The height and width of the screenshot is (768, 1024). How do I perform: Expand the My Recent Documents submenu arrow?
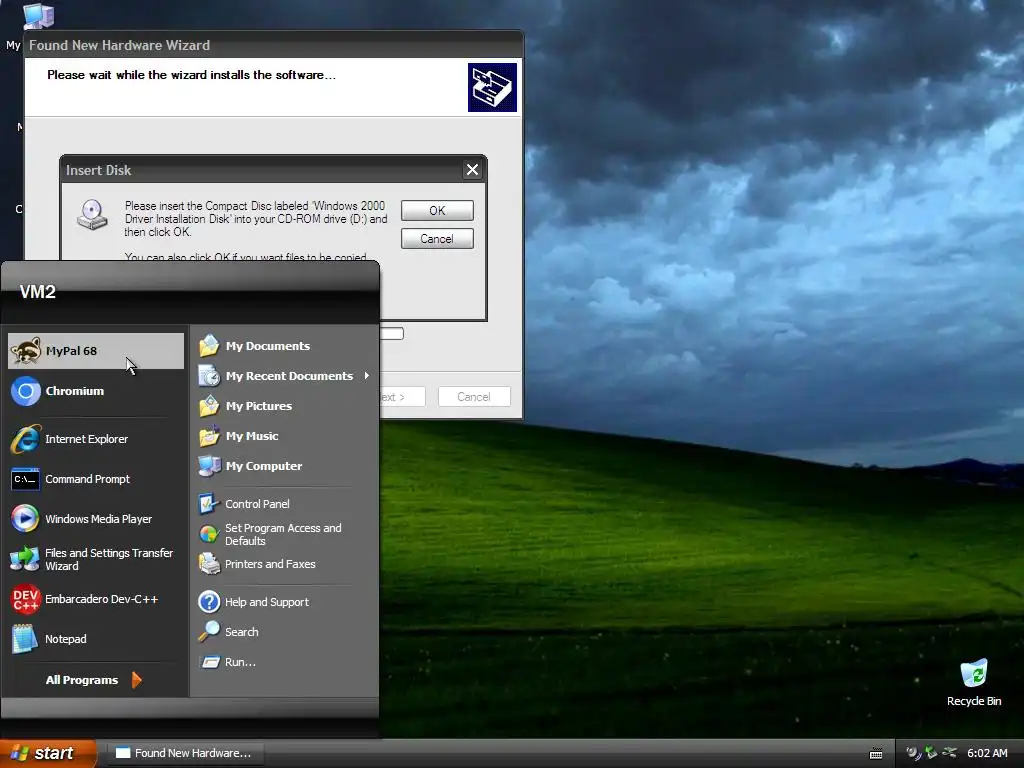coord(366,376)
